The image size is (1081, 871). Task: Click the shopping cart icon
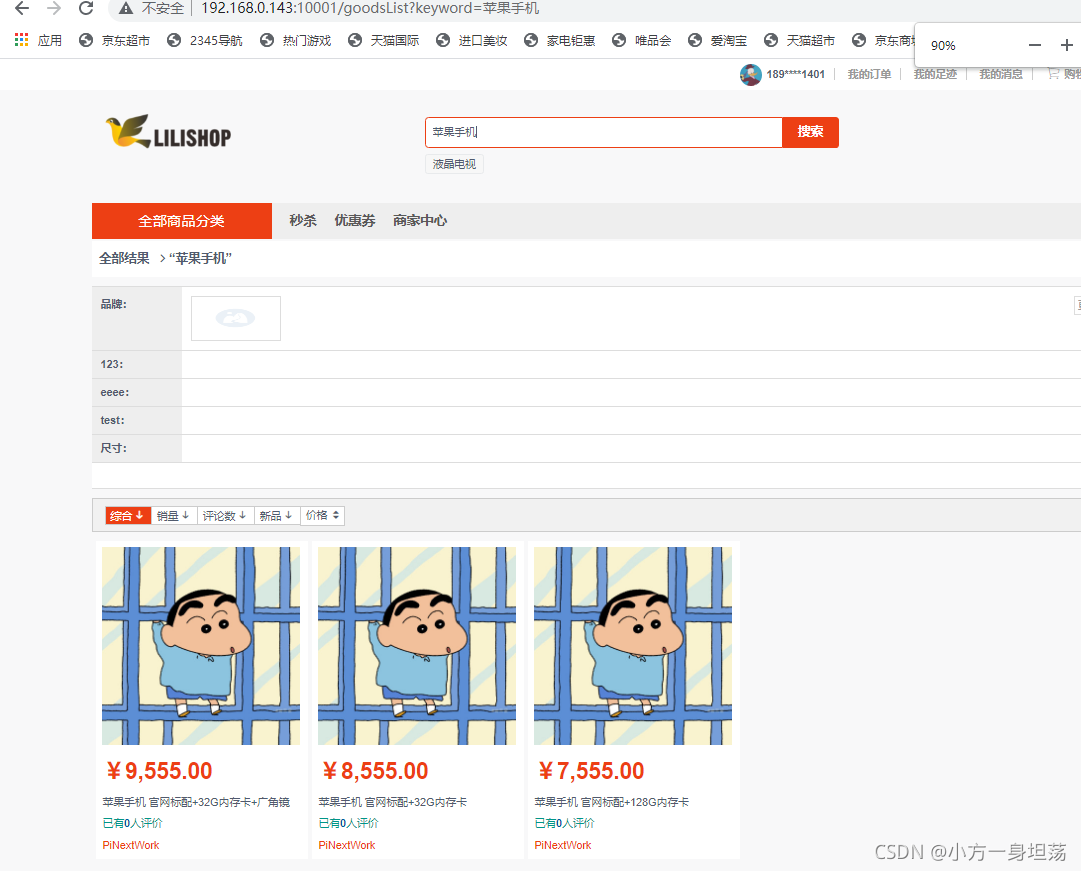1053,73
